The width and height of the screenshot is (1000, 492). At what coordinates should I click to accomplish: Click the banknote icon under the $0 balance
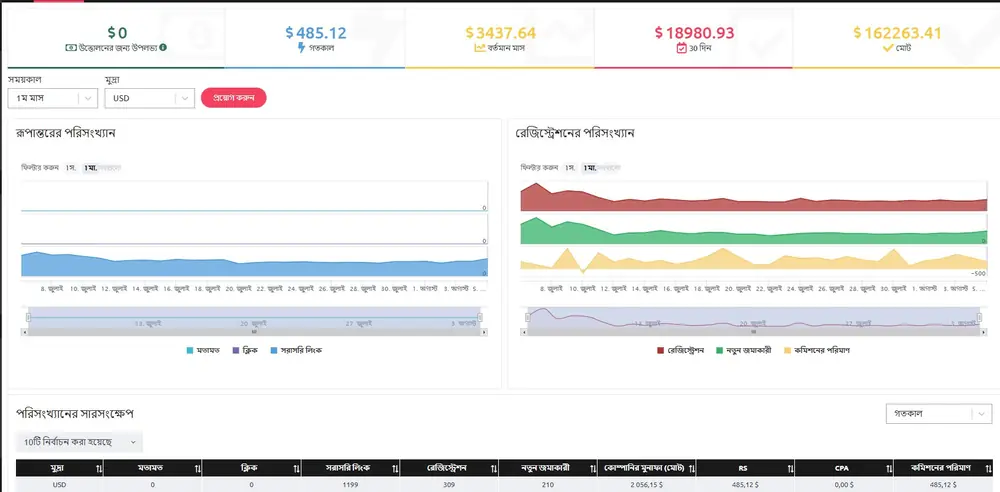coord(70,47)
